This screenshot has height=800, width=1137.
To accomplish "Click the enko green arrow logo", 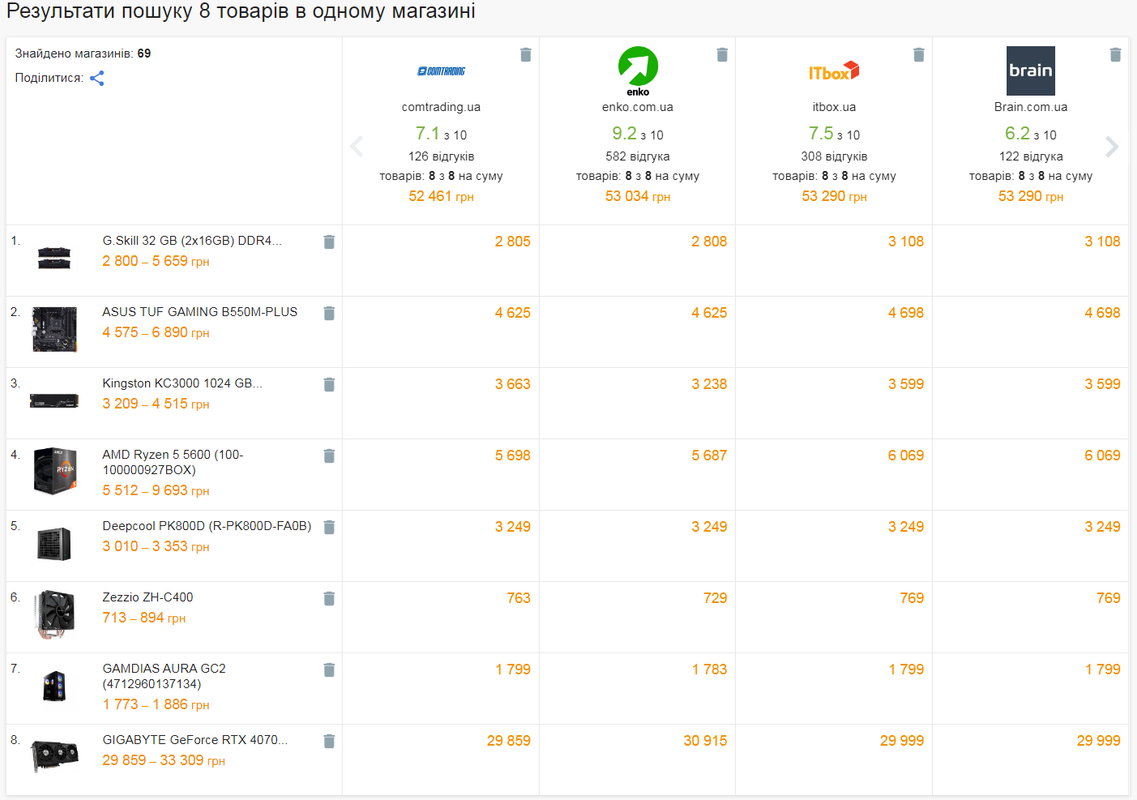I will (638, 71).
